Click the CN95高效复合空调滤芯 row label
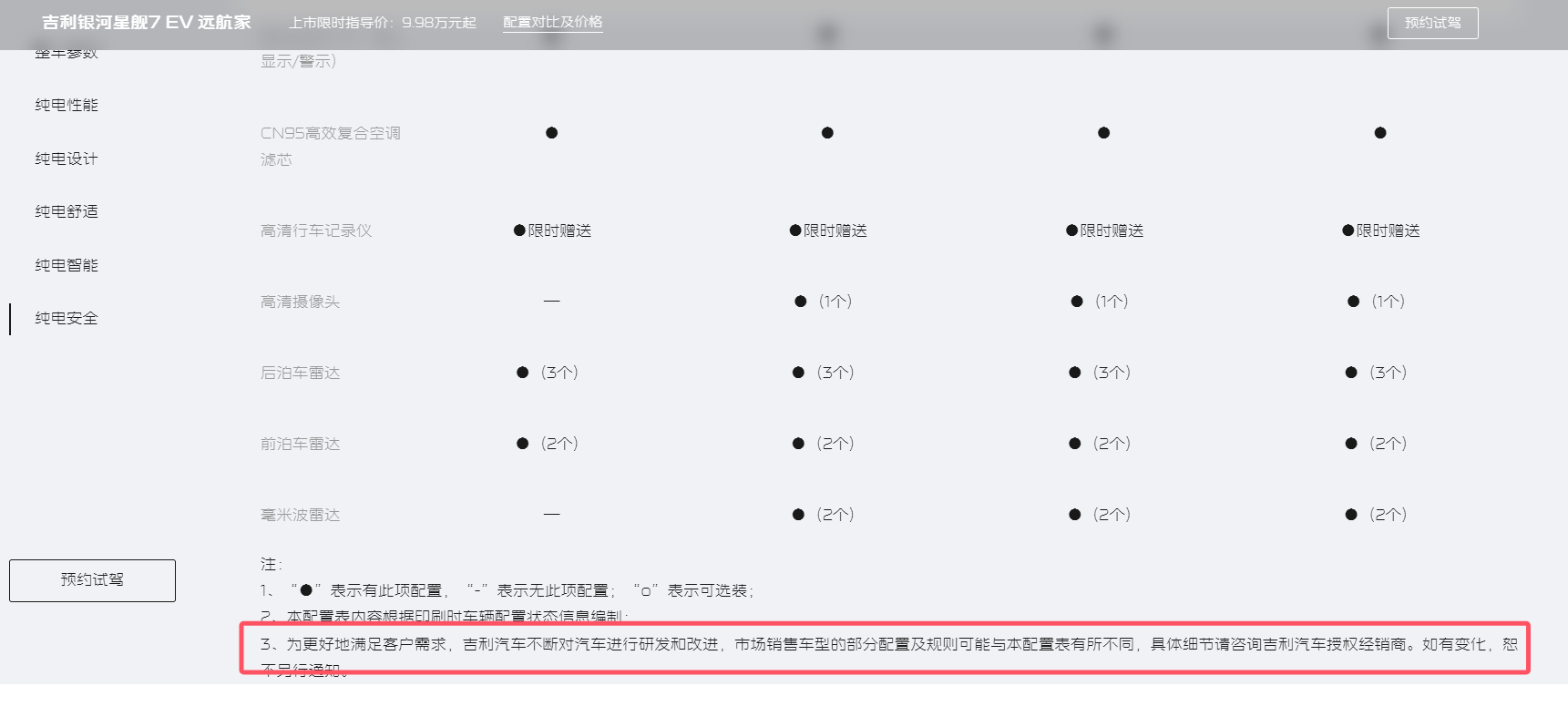This screenshot has width=1568, height=727. coord(331,146)
